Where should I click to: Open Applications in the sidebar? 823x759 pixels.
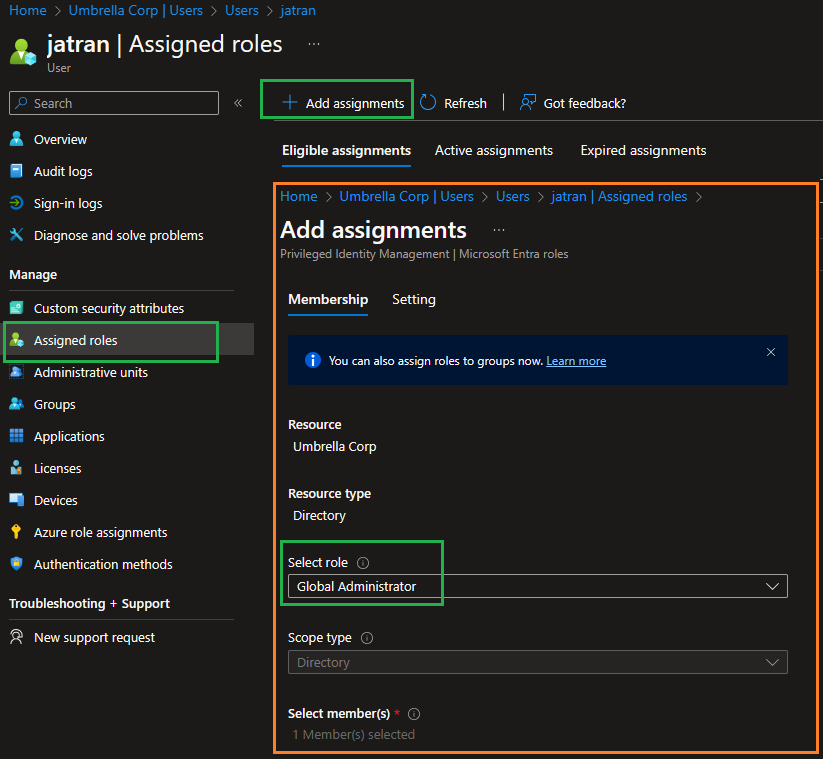pyautogui.click(x=69, y=437)
